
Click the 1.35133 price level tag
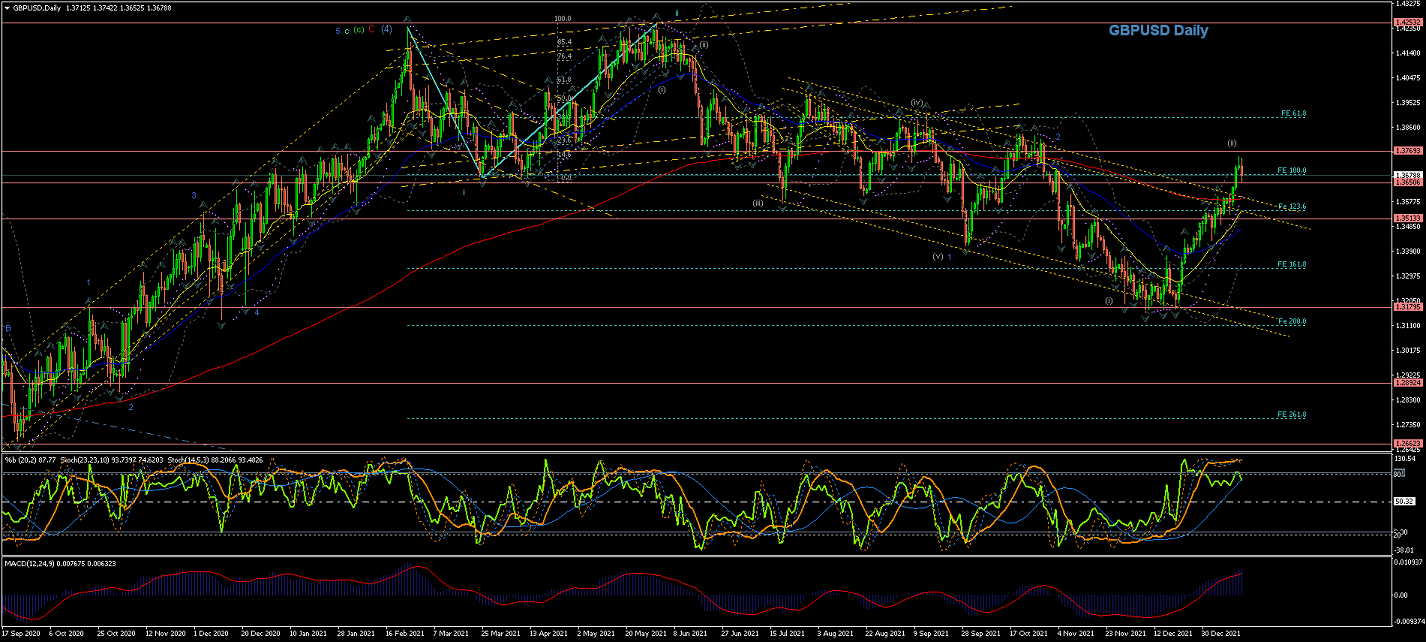(x=1407, y=218)
